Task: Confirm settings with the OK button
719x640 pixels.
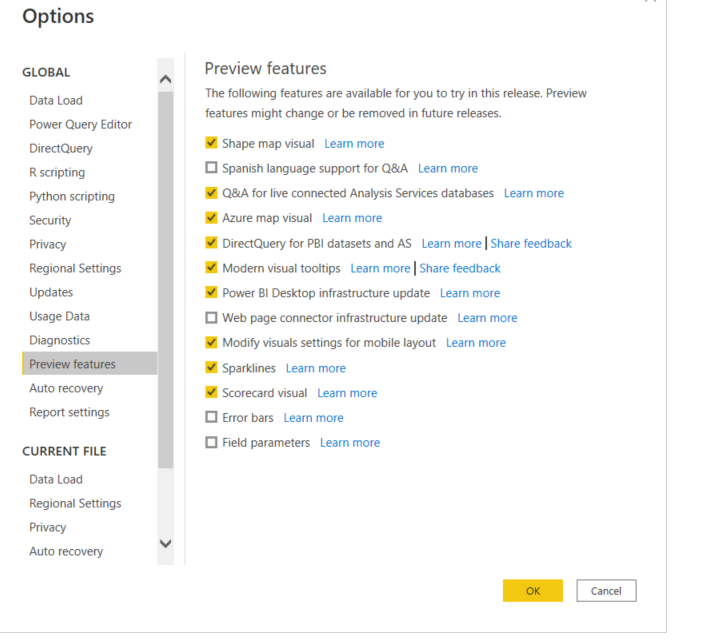Action: coord(532,590)
